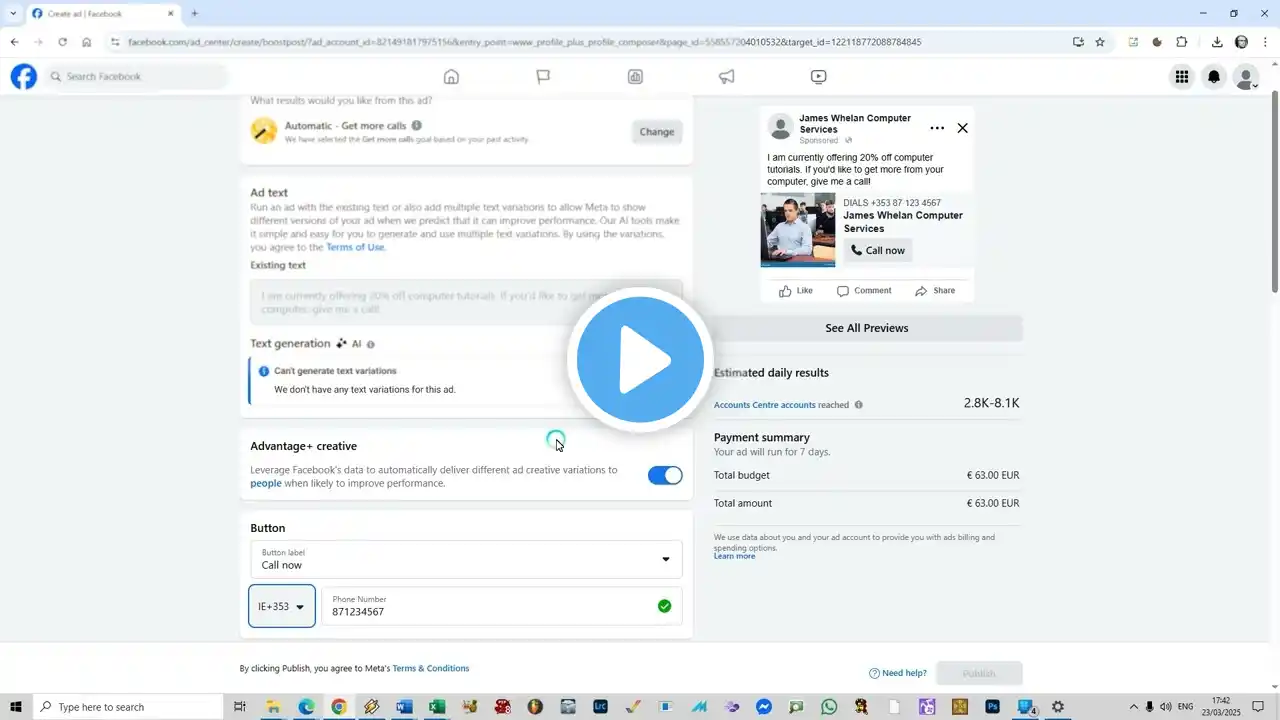Click the Phone Number field
The image size is (1280, 720).
click(x=501, y=606)
